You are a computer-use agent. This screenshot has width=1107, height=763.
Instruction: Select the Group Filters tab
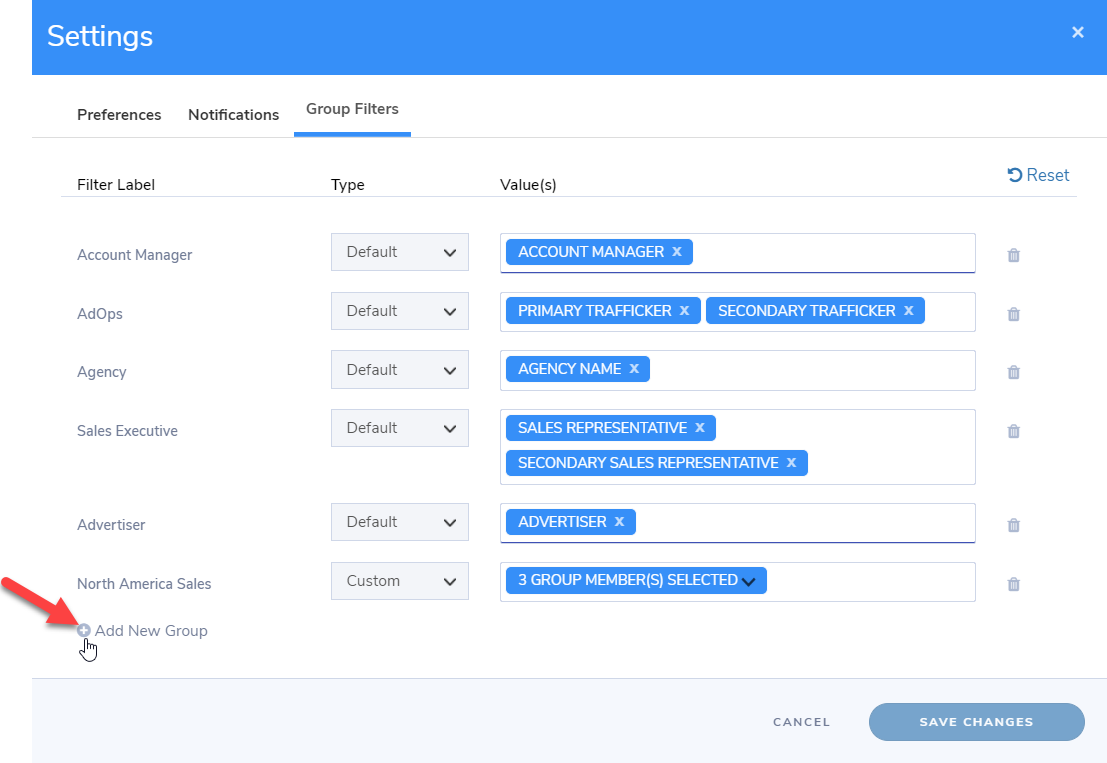[x=352, y=109]
